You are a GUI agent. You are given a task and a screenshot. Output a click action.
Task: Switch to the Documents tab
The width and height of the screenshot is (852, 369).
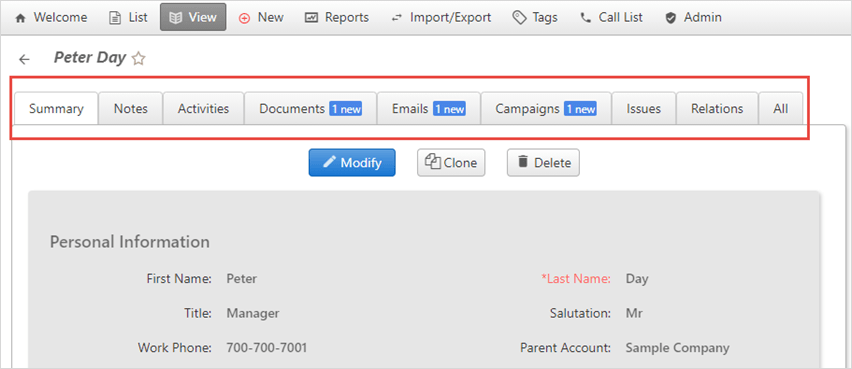(310, 108)
